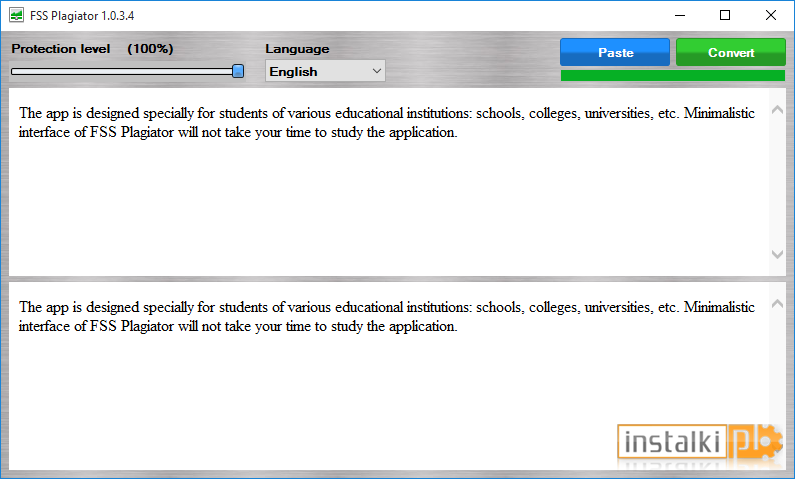795x479 pixels.
Task: Click the green Convert button
Action: coord(731,52)
